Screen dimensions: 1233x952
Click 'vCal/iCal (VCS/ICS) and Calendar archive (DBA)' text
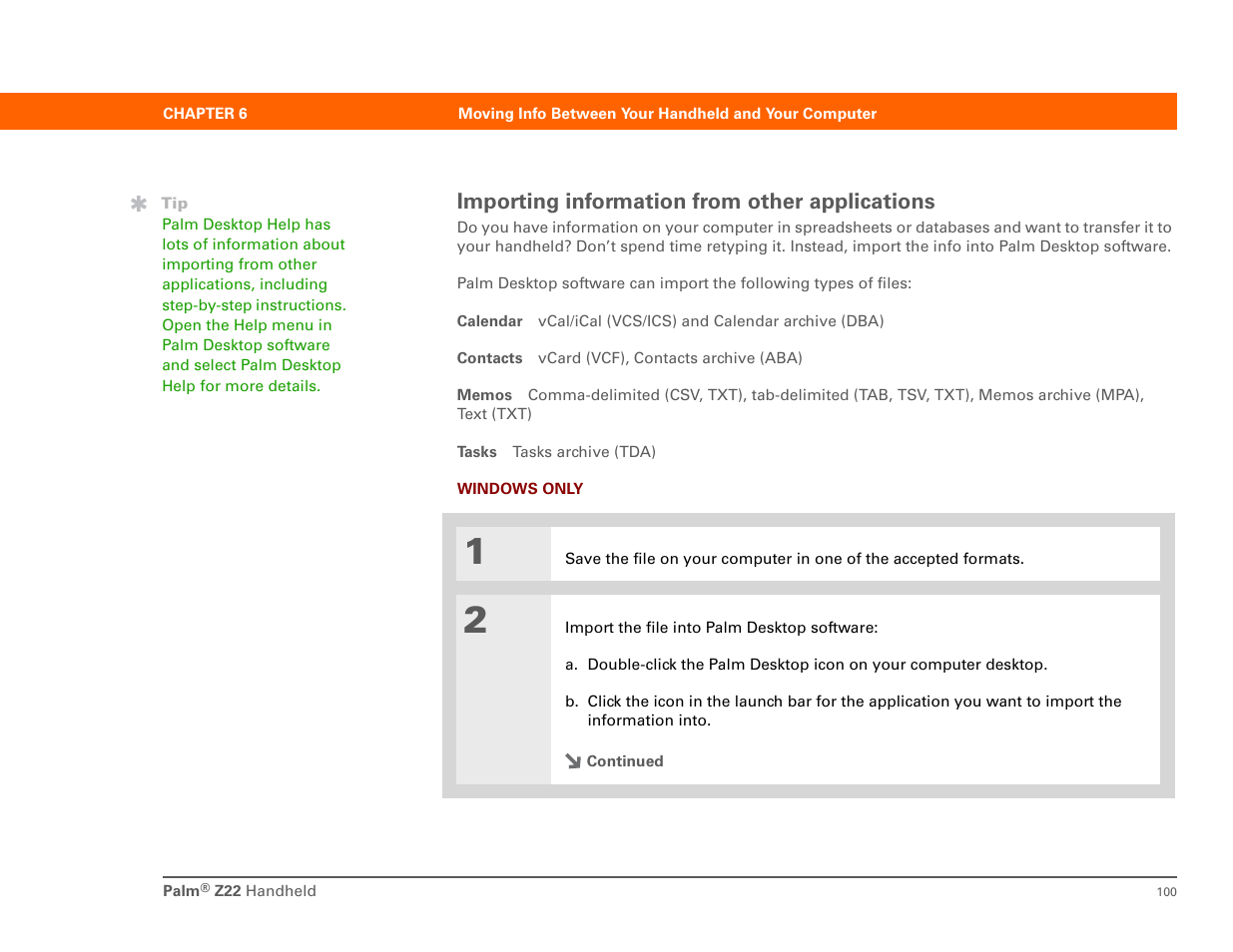click(x=711, y=321)
